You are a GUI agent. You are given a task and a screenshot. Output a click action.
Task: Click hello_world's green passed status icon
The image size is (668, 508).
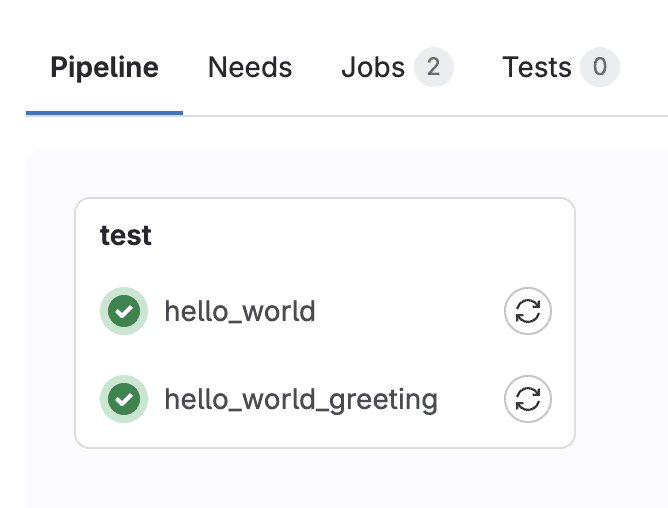124,311
